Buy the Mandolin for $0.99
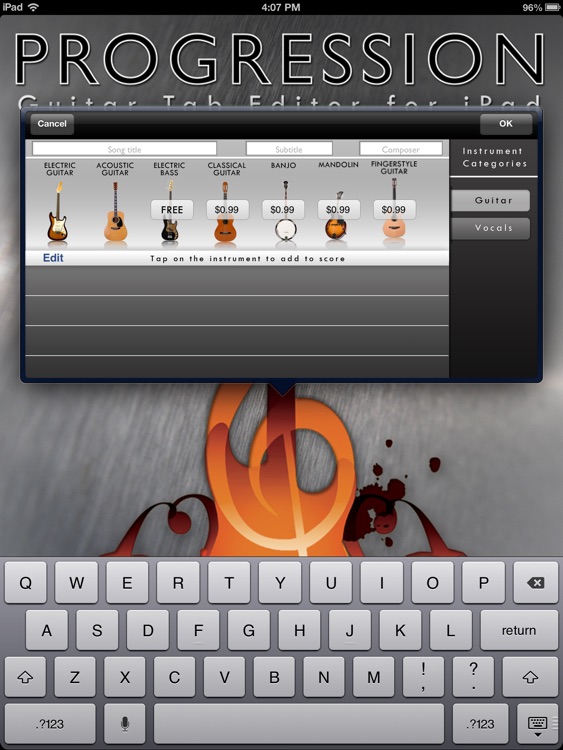 click(x=338, y=210)
